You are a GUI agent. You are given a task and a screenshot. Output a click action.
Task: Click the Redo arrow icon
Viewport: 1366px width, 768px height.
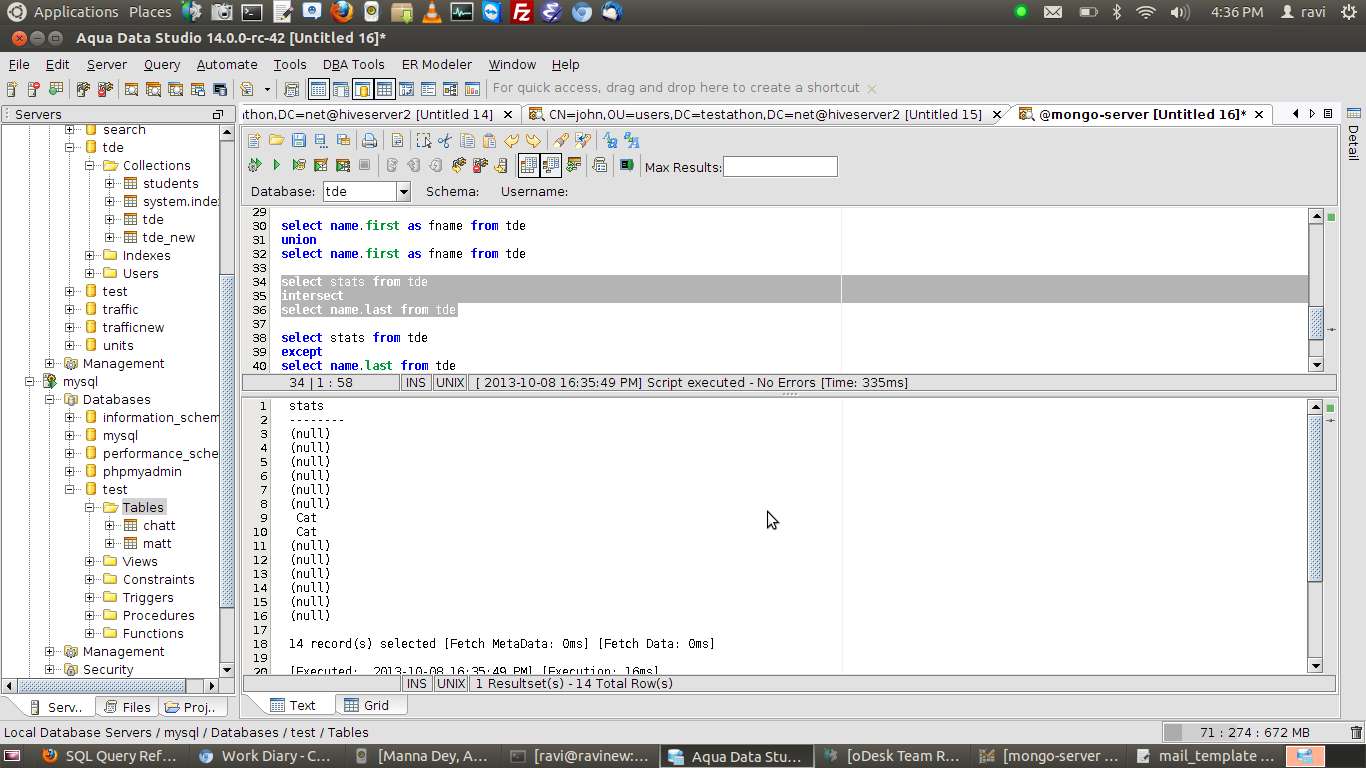tap(533, 141)
